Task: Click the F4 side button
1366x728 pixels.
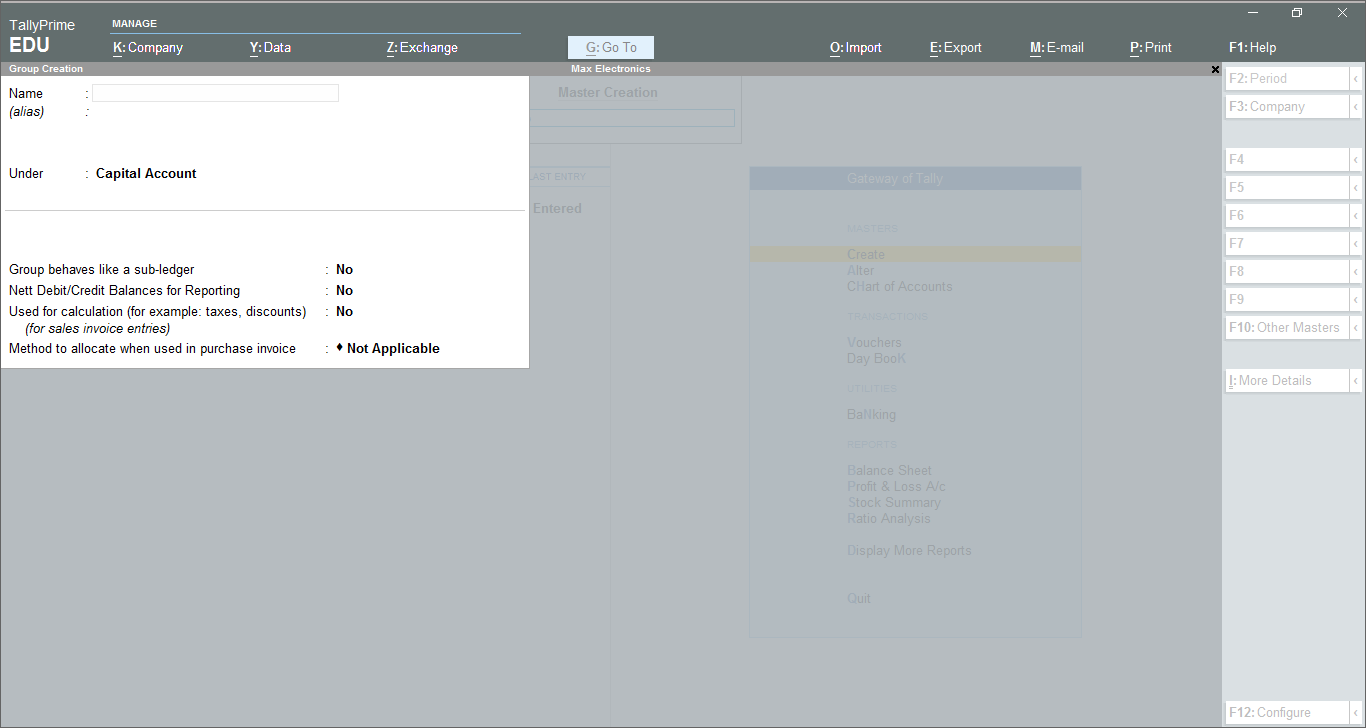Action: [1287, 159]
